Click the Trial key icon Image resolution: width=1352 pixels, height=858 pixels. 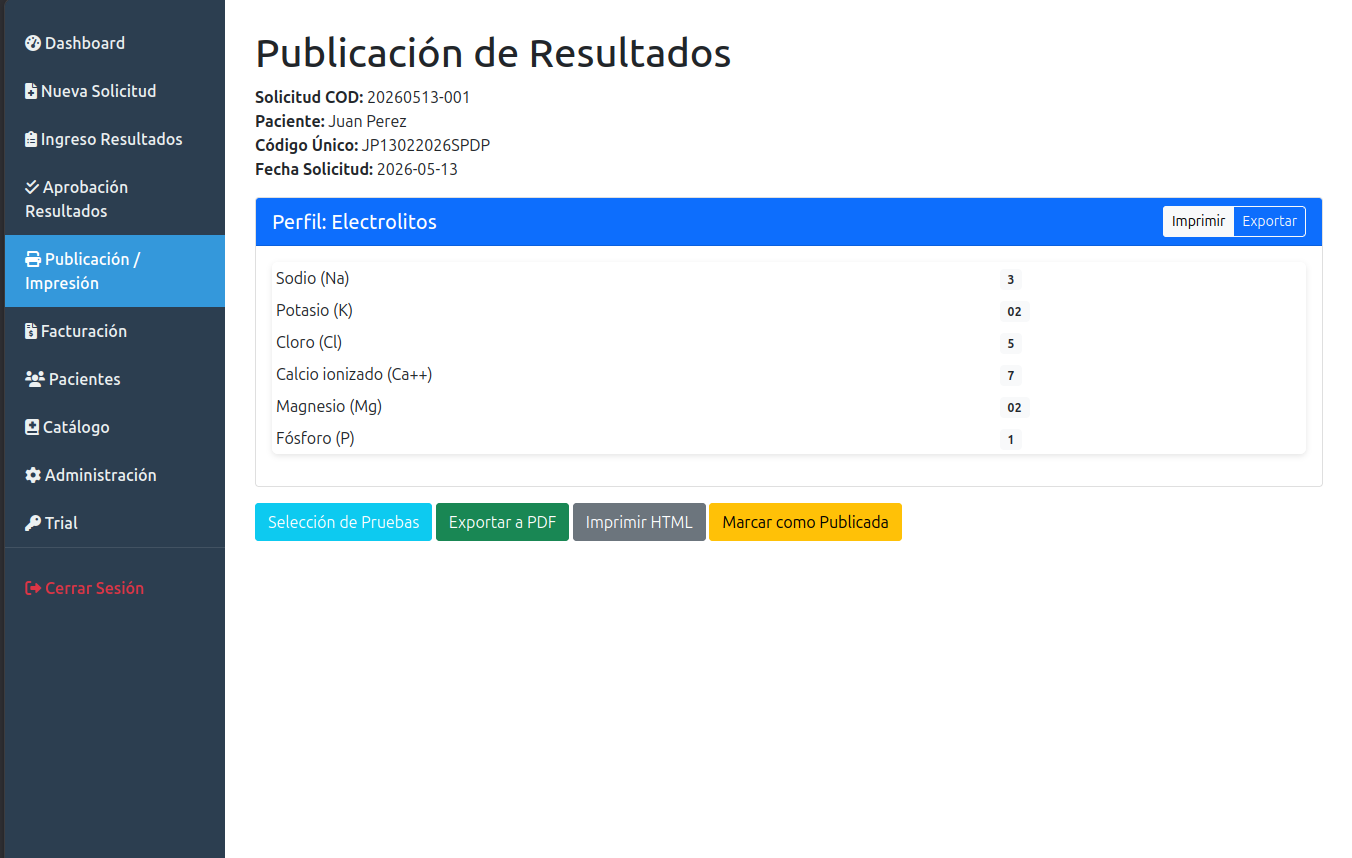[33, 523]
